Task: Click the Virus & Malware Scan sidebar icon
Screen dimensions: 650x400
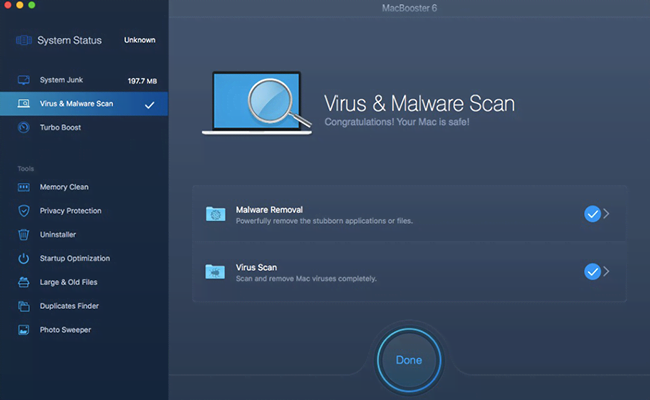Action: tap(24, 104)
